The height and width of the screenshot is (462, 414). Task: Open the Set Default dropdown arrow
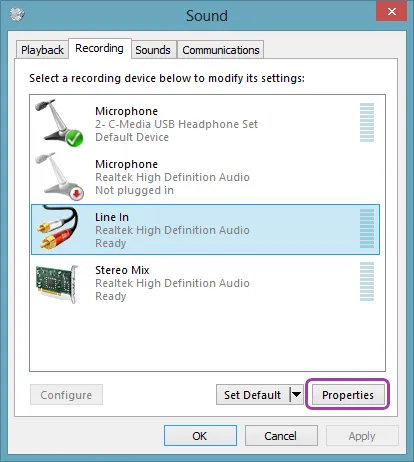pos(296,395)
